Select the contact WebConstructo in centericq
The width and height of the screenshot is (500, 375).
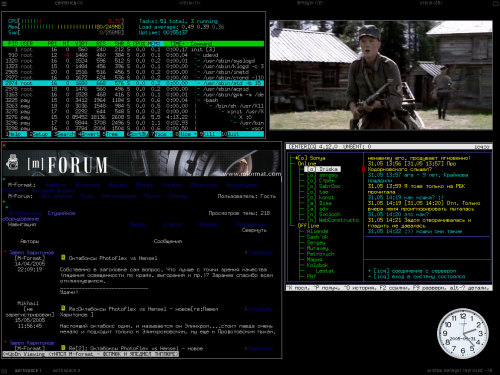tap(333, 220)
